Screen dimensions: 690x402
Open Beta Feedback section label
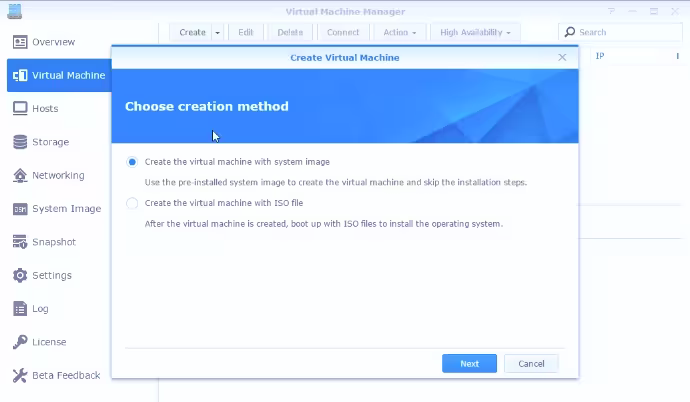point(66,376)
